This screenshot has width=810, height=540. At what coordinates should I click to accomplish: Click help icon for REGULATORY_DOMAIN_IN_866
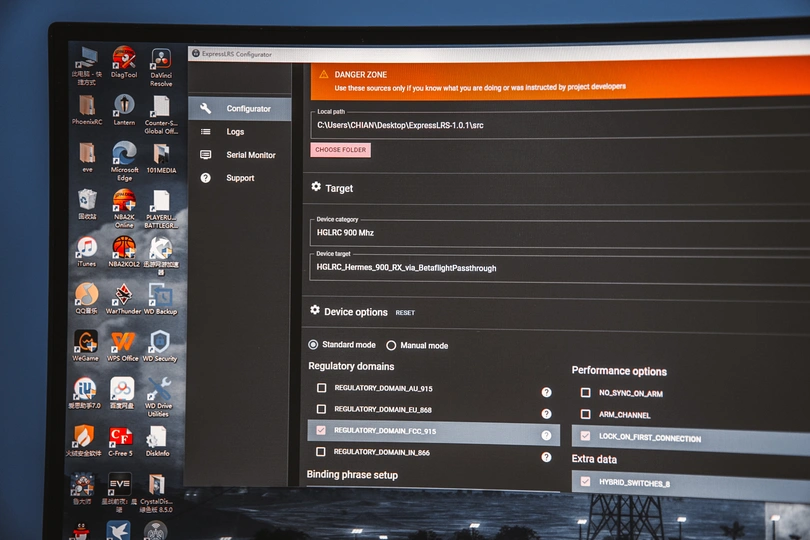tap(547, 457)
